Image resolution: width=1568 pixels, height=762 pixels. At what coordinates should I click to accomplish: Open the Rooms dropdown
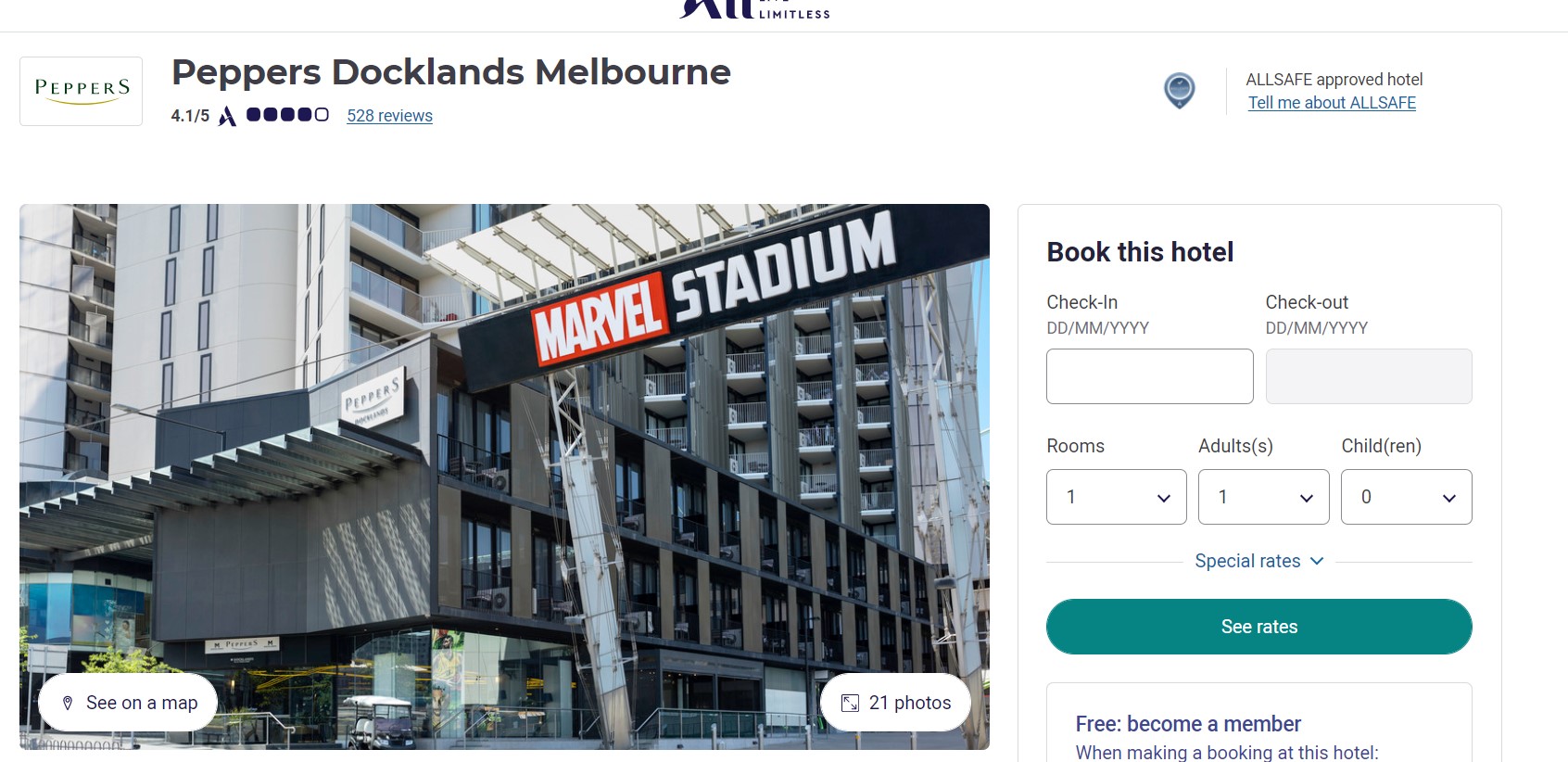1116,497
